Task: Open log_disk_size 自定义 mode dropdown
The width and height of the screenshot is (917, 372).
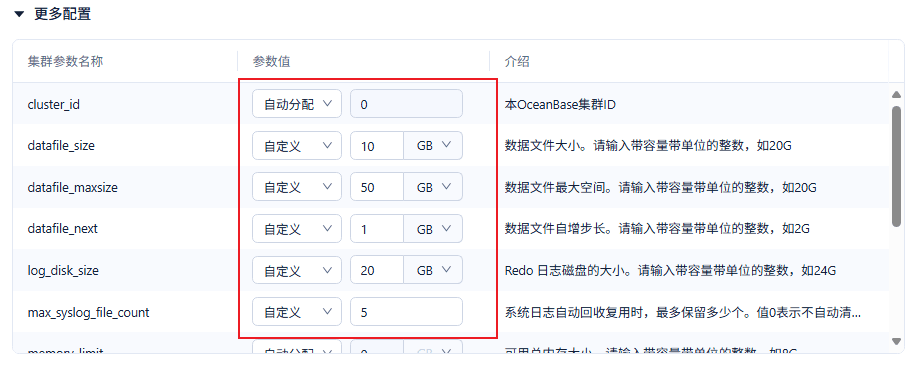Action: click(297, 270)
